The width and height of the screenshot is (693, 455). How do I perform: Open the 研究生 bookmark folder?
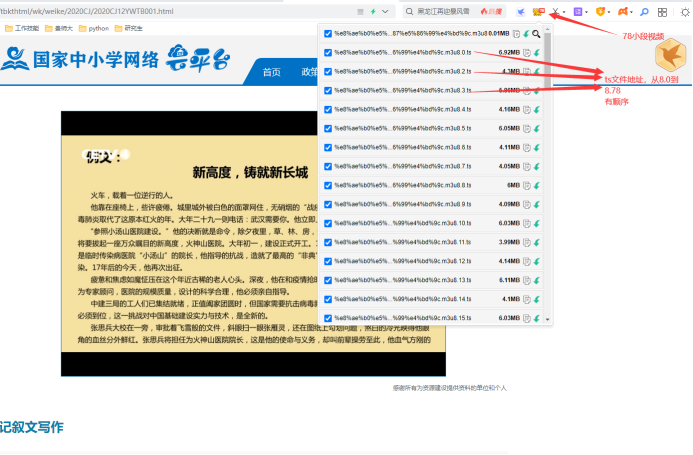129,28
